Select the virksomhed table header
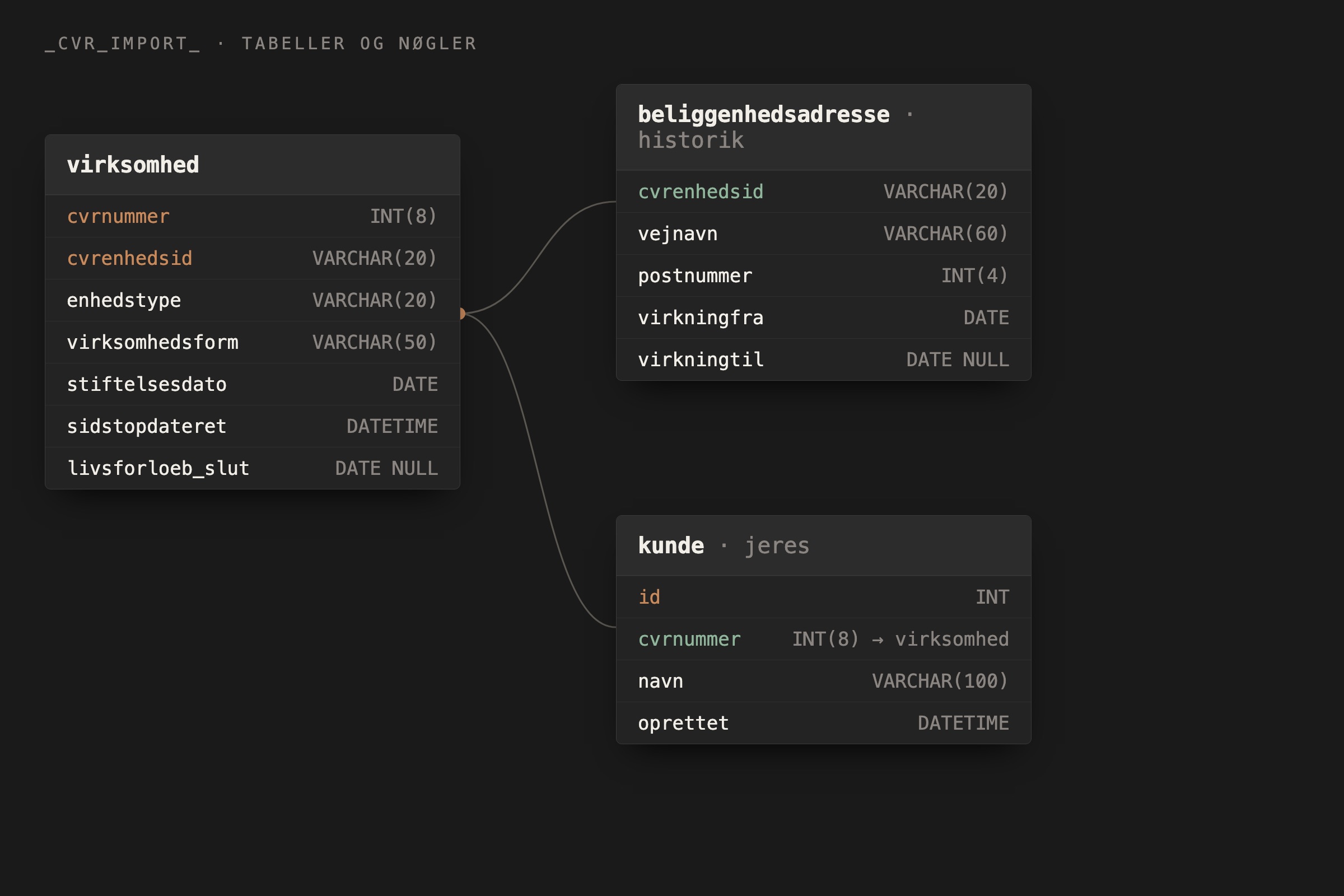 pyautogui.click(x=253, y=165)
